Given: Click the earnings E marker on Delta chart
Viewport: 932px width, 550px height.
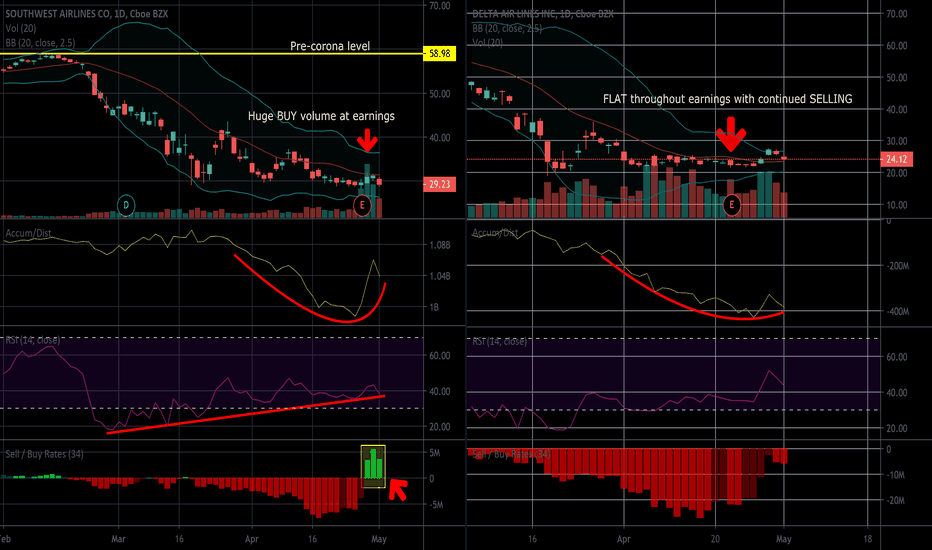Looking at the screenshot, I should (732, 205).
